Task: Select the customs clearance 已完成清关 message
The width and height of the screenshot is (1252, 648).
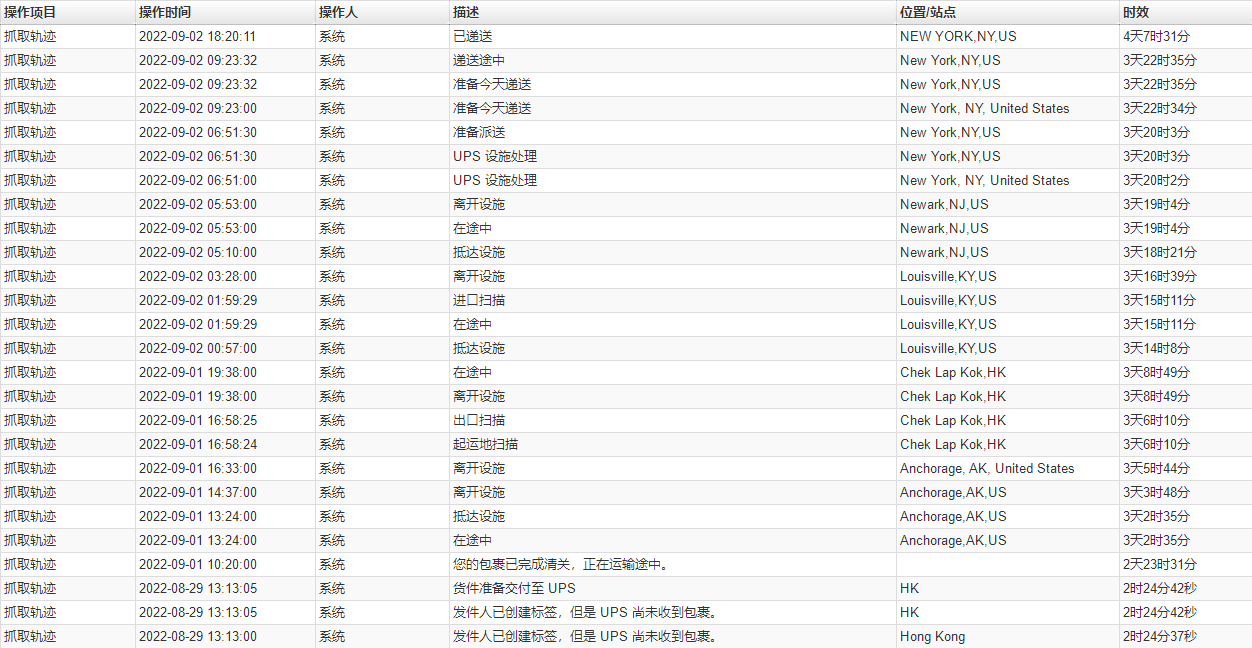Action: [x=561, y=564]
